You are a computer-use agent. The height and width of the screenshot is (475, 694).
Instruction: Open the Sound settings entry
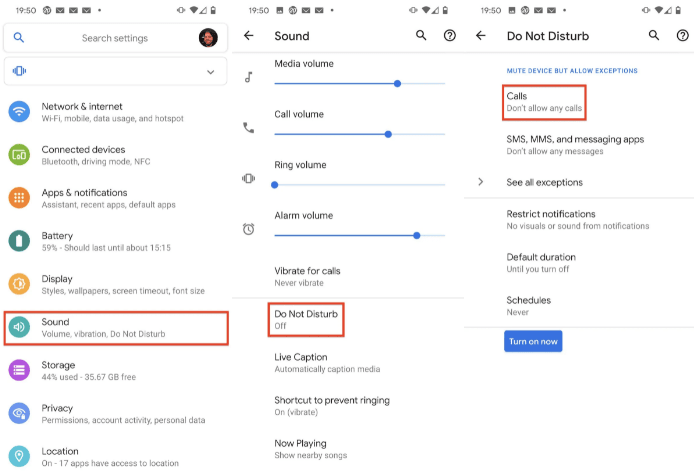tap(116, 328)
